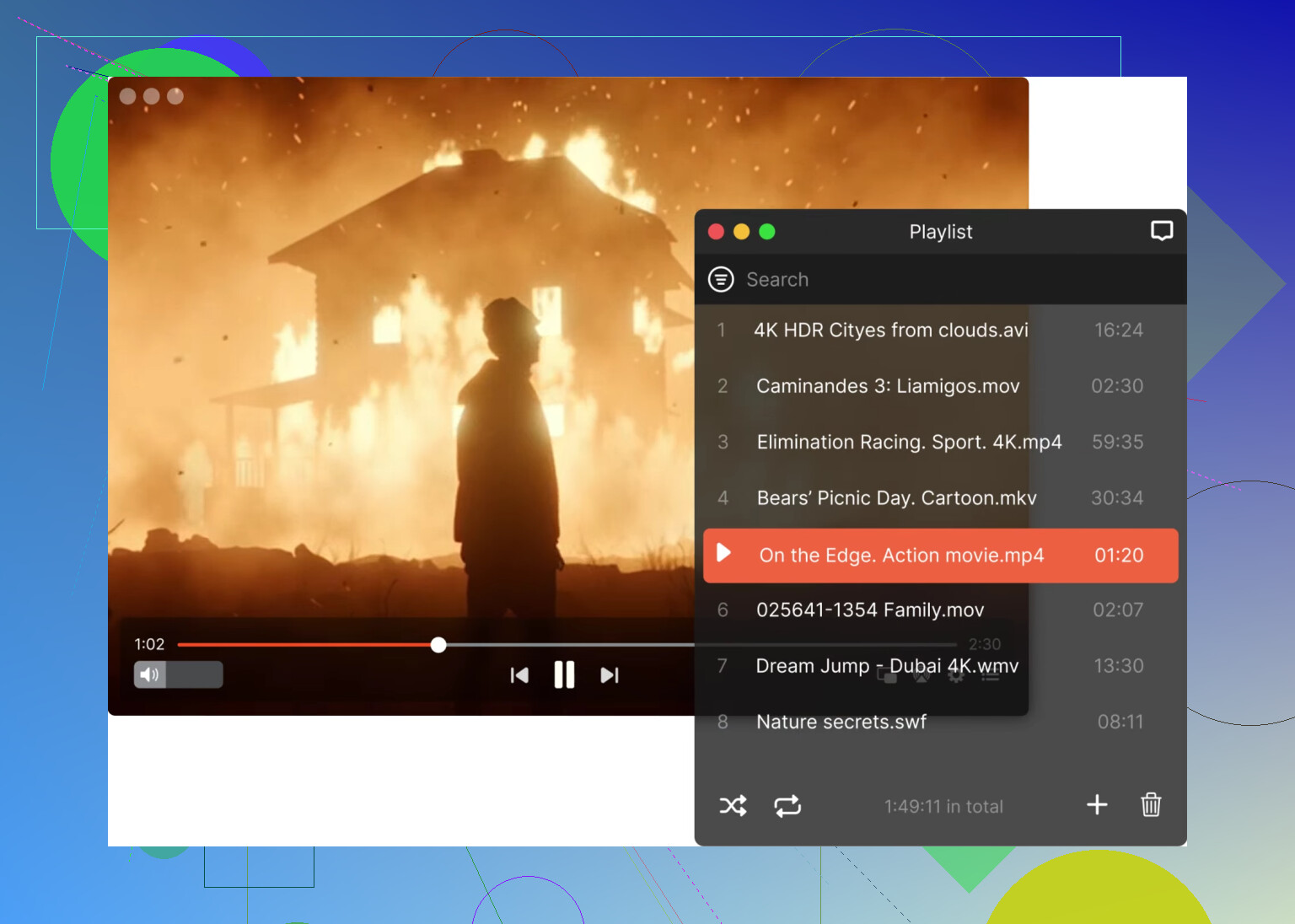The height and width of the screenshot is (924, 1295).
Task: Open Elimination Racing. Sport. 4K.mp4
Action: pos(909,442)
